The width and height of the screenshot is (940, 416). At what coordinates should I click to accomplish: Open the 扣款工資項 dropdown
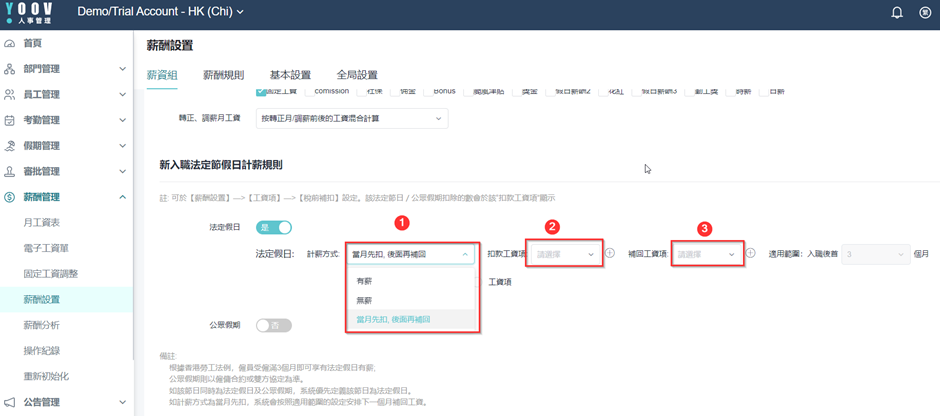point(565,254)
